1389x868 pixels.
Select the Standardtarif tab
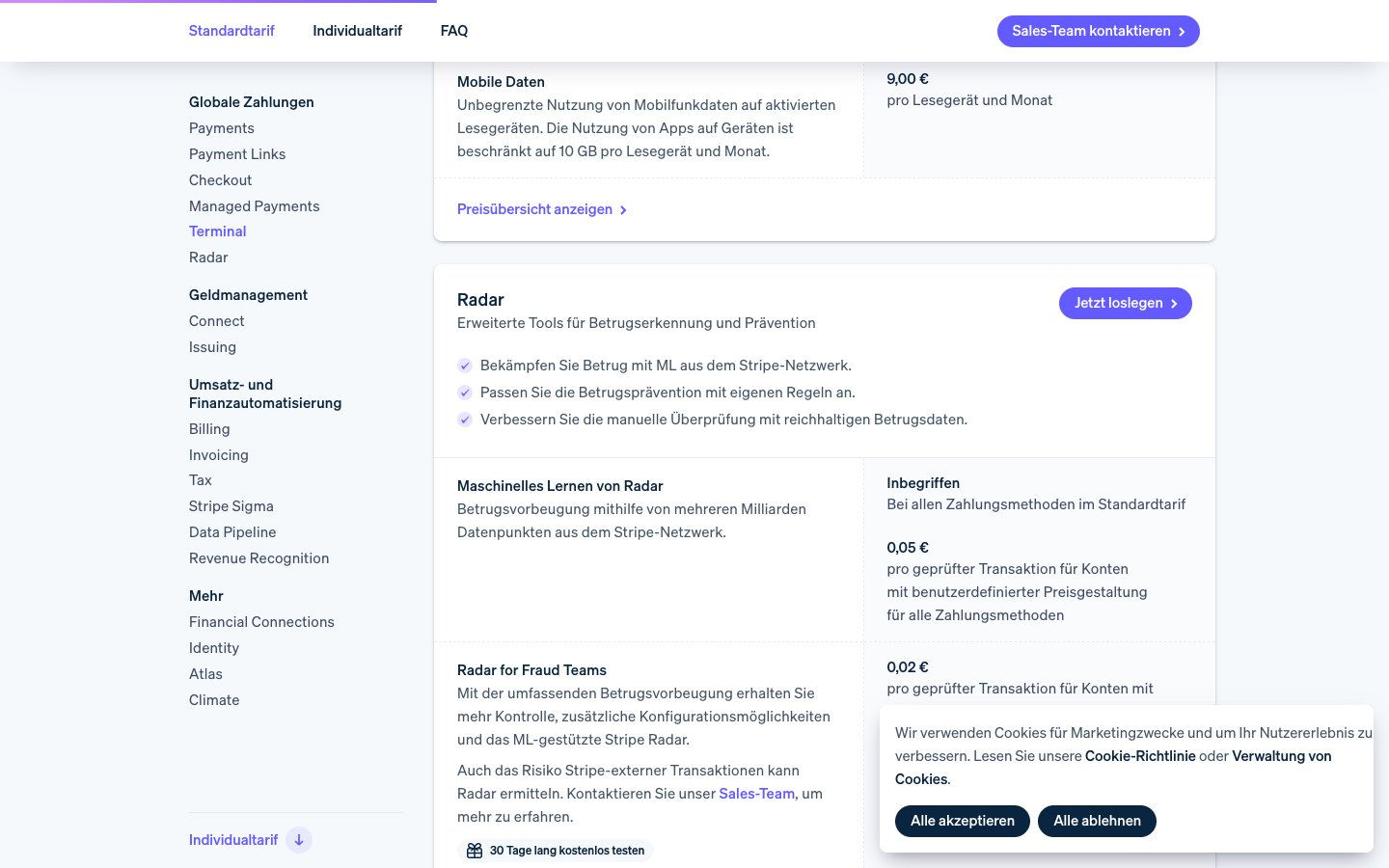pos(231,31)
